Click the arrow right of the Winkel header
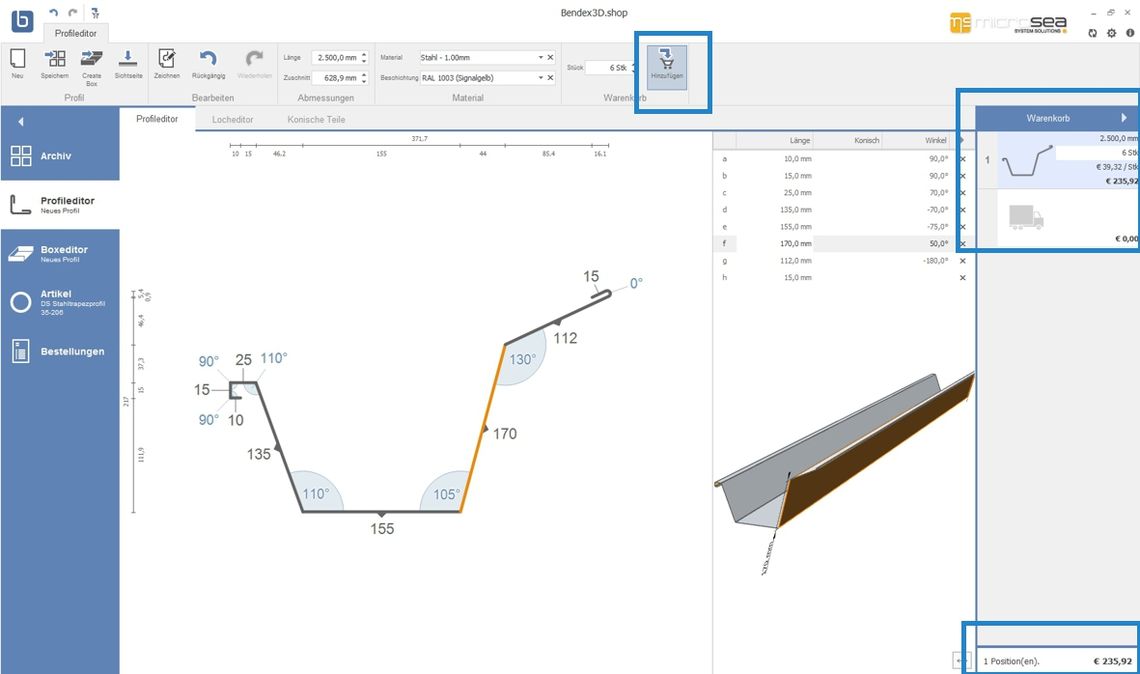Image resolution: width=1140 pixels, height=674 pixels. click(x=962, y=140)
